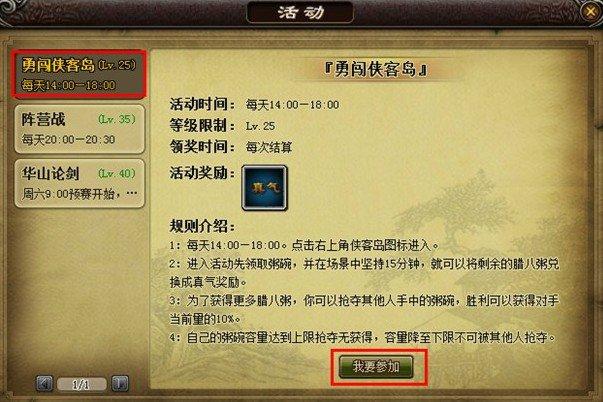Click the 真气 reward icon
The width and height of the screenshot is (603, 402).
[264, 188]
